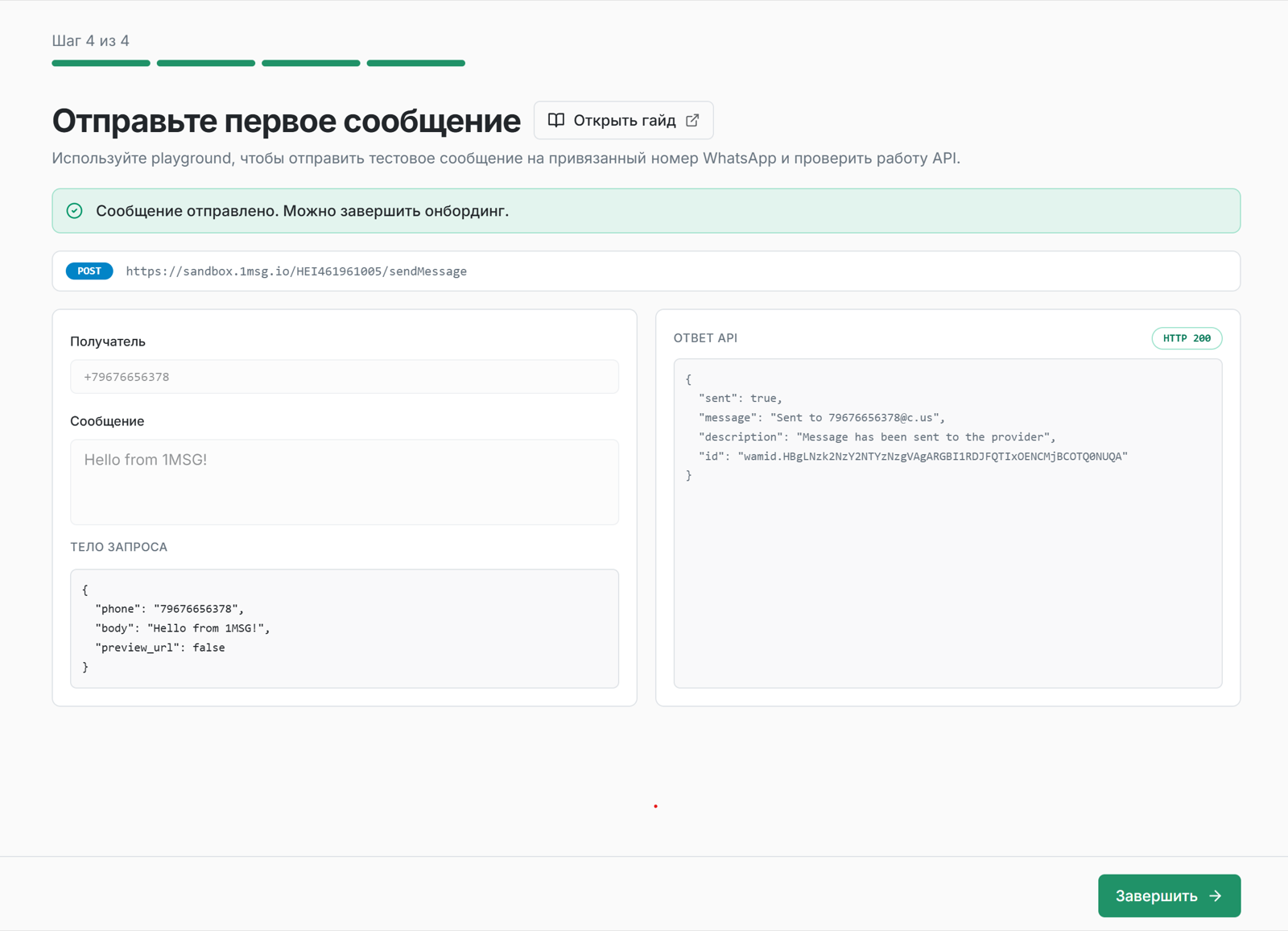Click the "message": "Sent to" response line
Viewport: 1288px width, 931px height.
(822, 418)
